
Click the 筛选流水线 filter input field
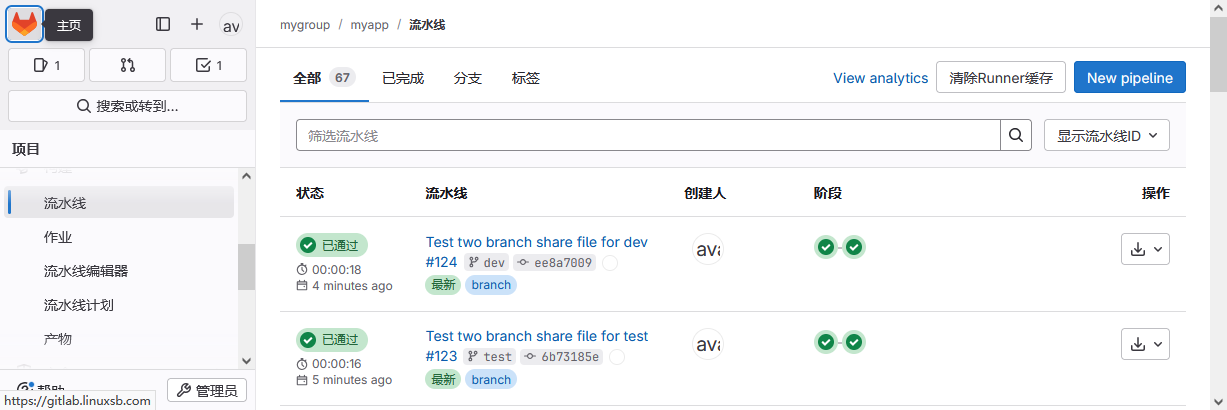[648, 135]
